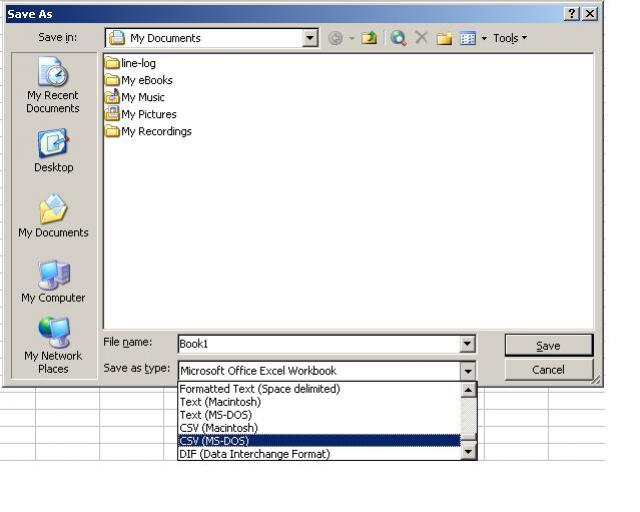
Task: Select the My eBooks folder
Action: (x=146, y=80)
